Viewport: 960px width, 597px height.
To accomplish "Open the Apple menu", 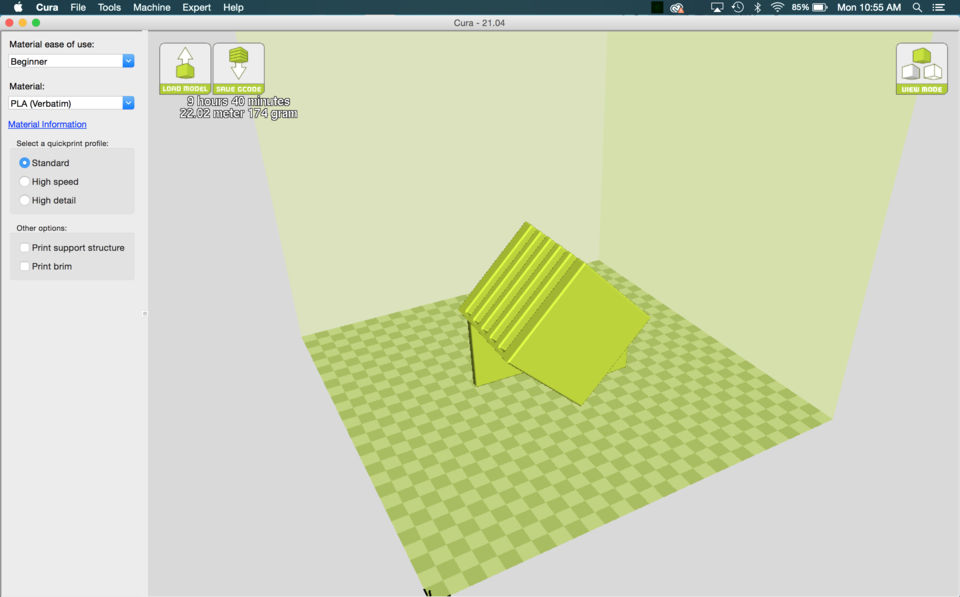I will point(17,7).
